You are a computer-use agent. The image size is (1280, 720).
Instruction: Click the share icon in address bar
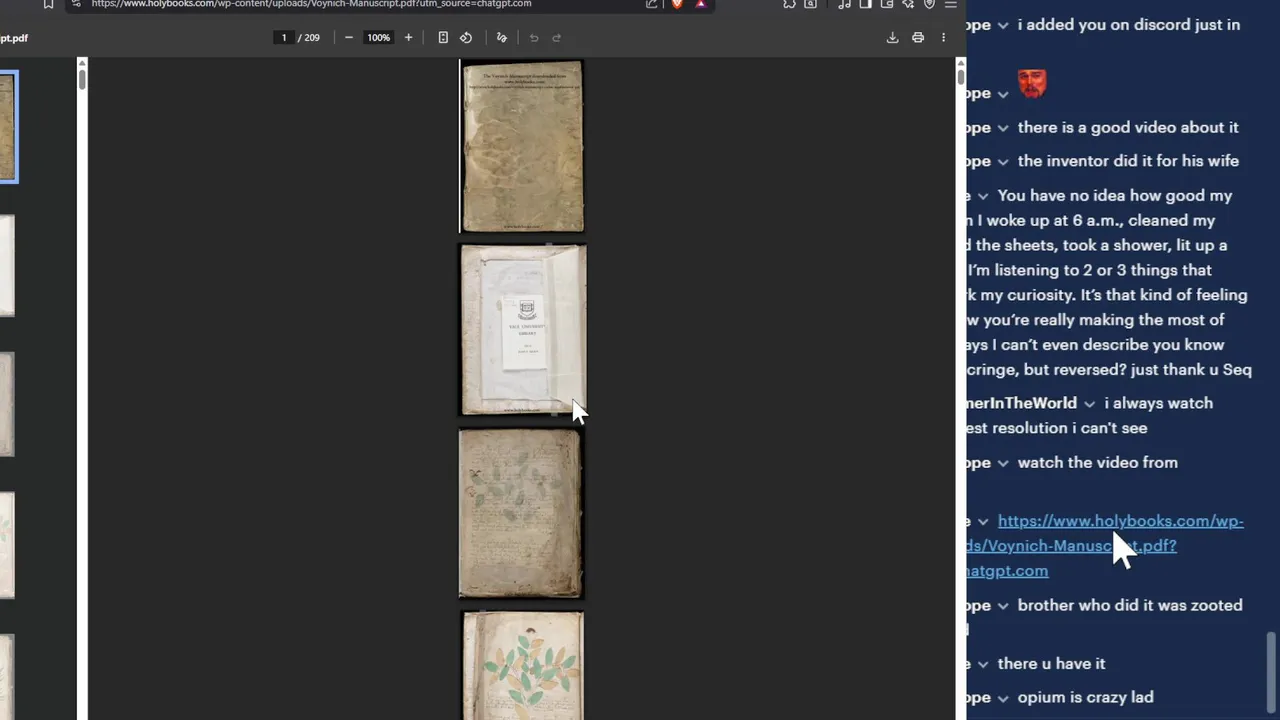point(651,4)
